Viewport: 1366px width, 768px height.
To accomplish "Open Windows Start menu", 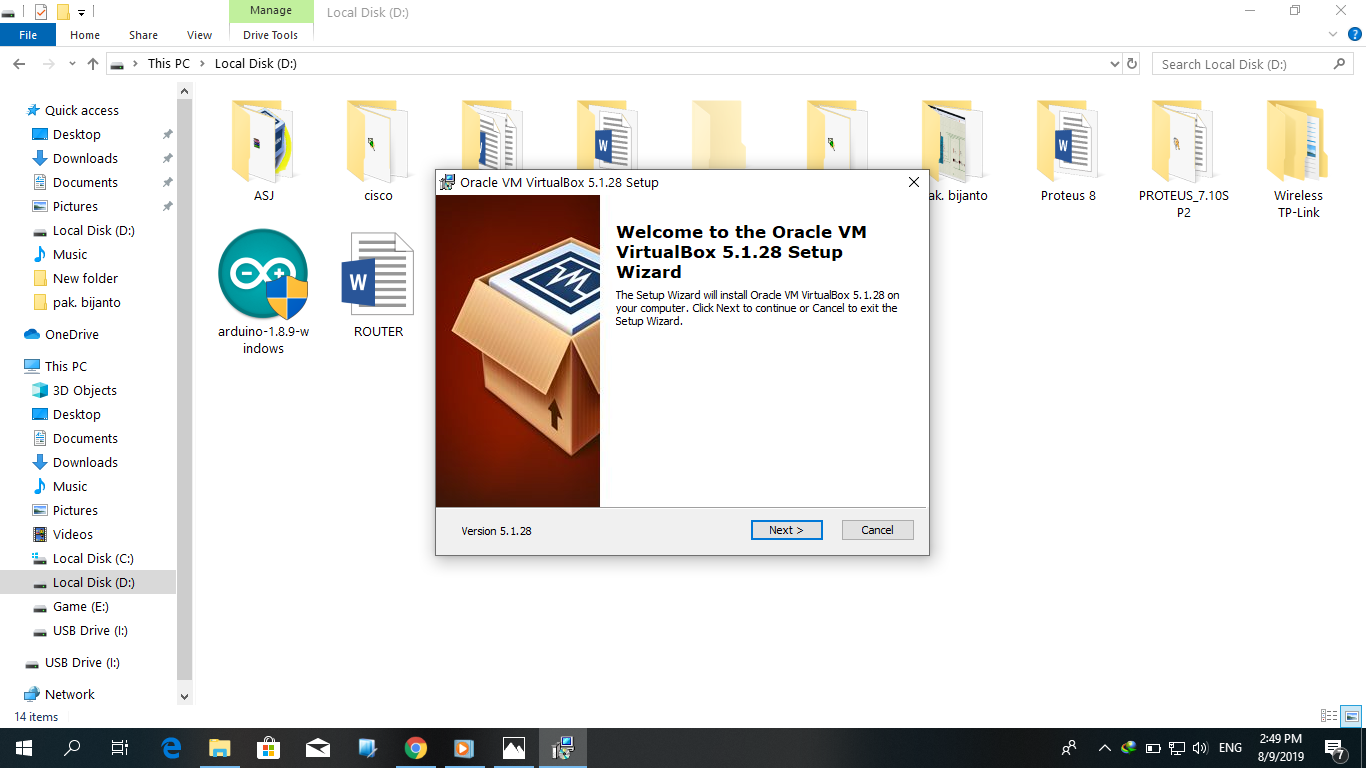I will point(24,748).
